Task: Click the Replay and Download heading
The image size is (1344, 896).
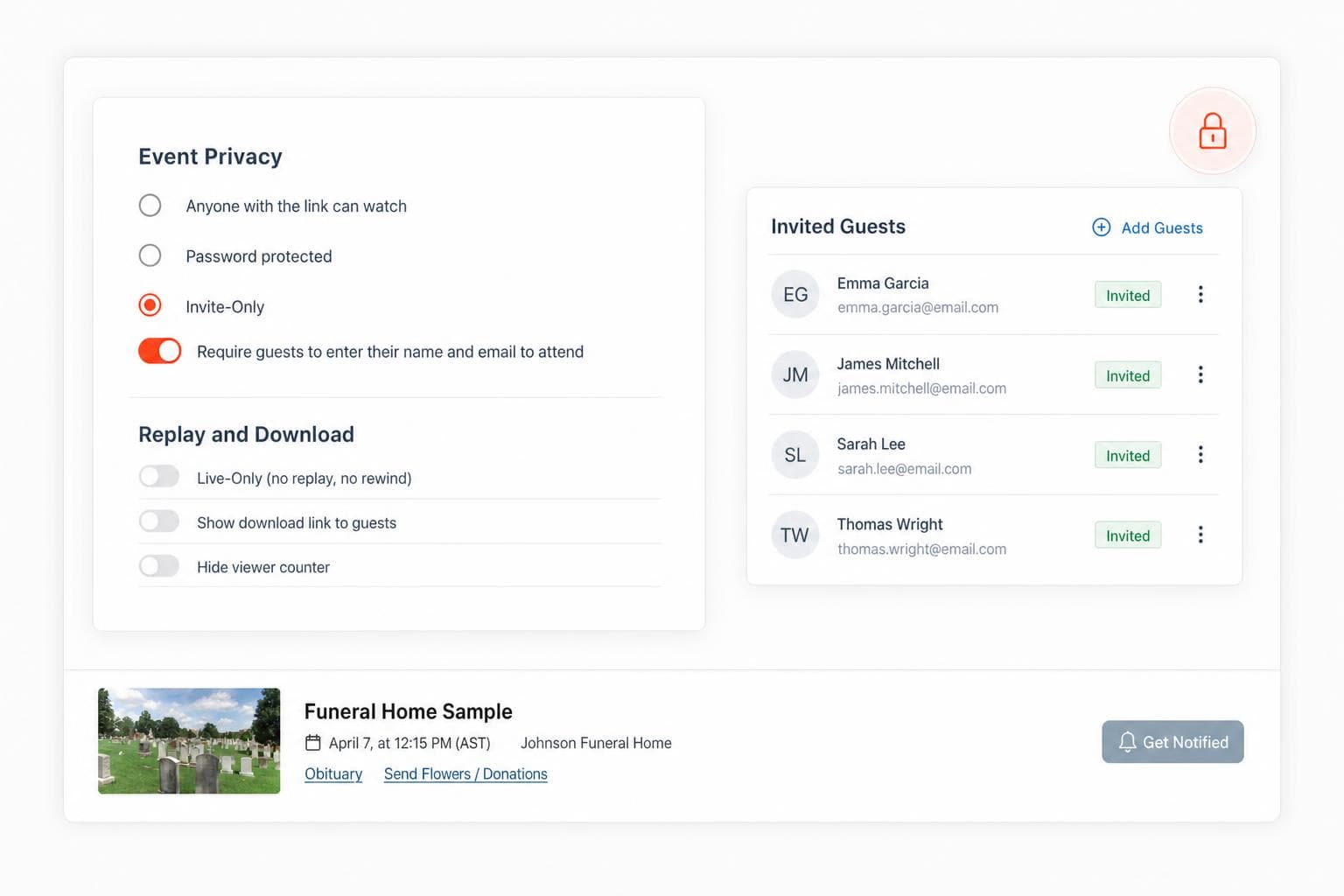Action: (246, 435)
